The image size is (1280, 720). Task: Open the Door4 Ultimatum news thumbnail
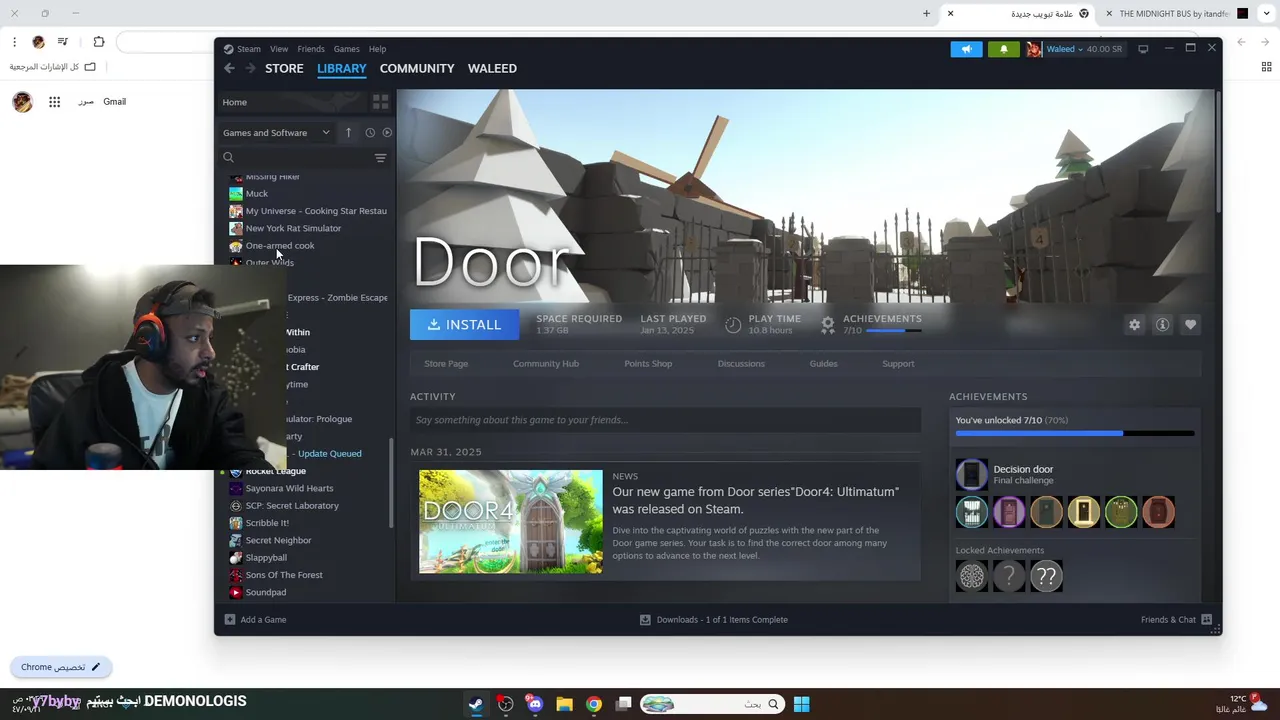tap(511, 521)
